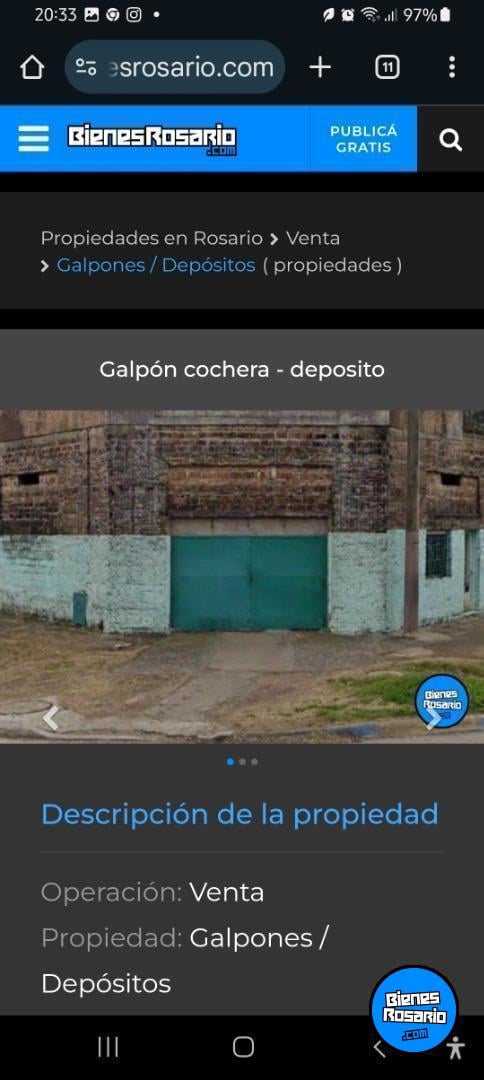This screenshot has width=484, height=1080.
Task: Open the tab switcher showing 11
Action: pos(388,67)
